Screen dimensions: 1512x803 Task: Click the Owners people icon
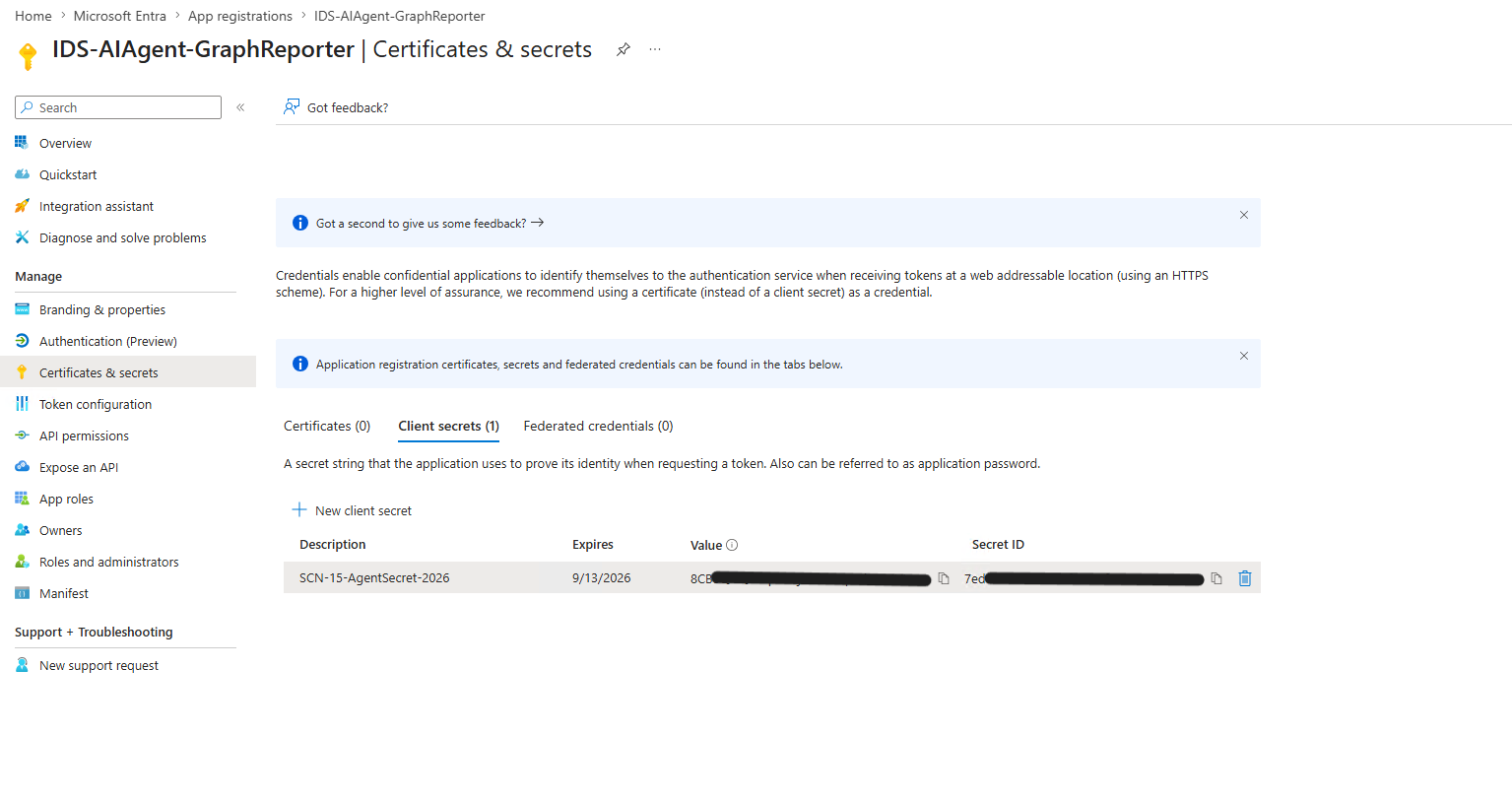[x=22, y=530]
